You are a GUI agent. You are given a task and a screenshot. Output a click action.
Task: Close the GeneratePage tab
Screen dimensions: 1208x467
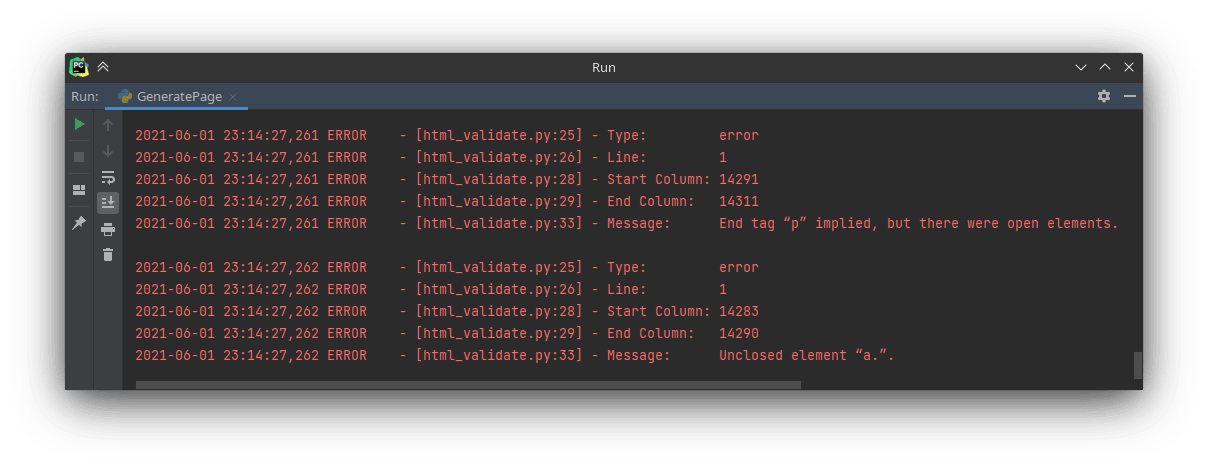[x=233, y=97]
